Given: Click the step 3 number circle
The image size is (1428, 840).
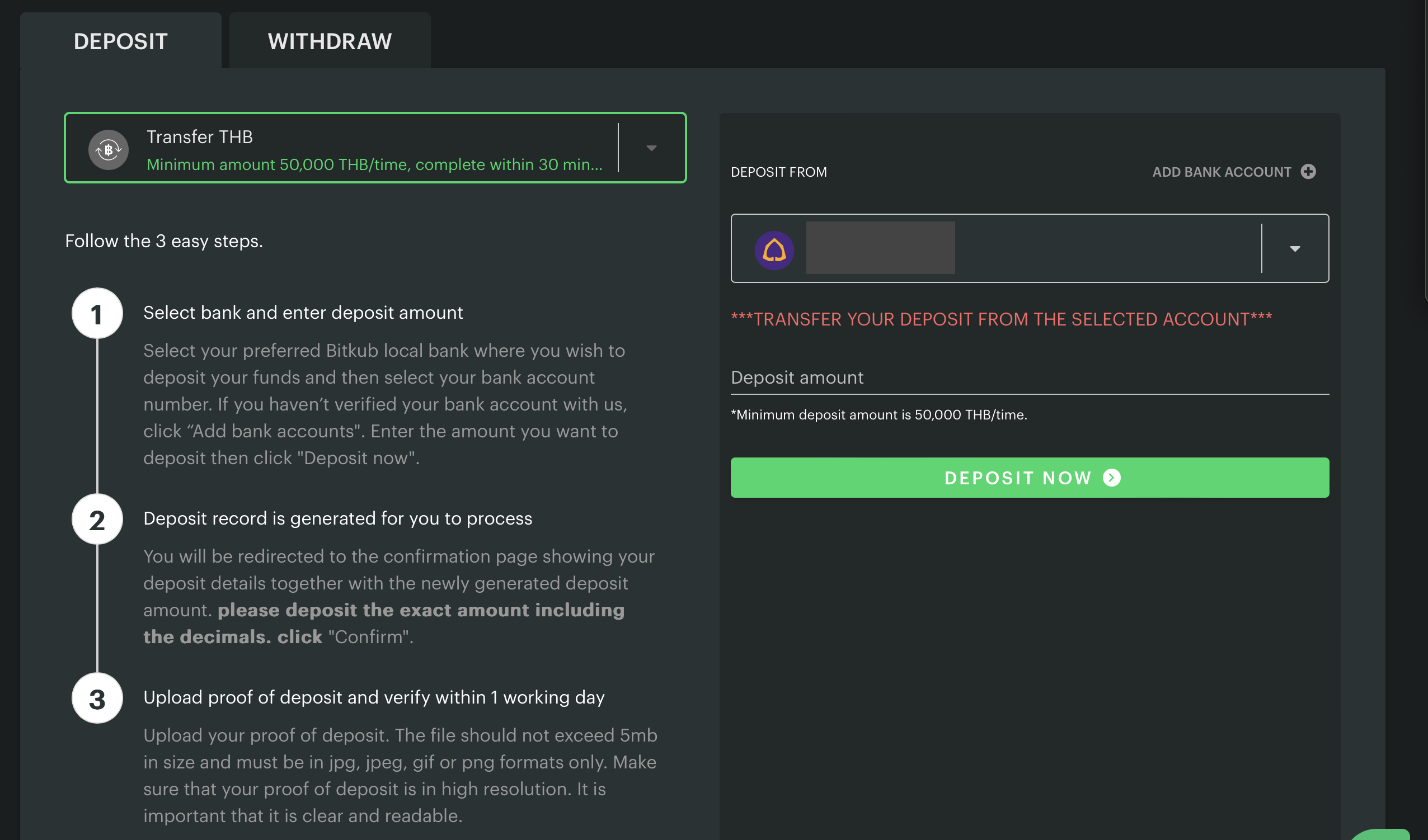Looking at the screenshot, I should pyautogui.click(x=97, y=699).
